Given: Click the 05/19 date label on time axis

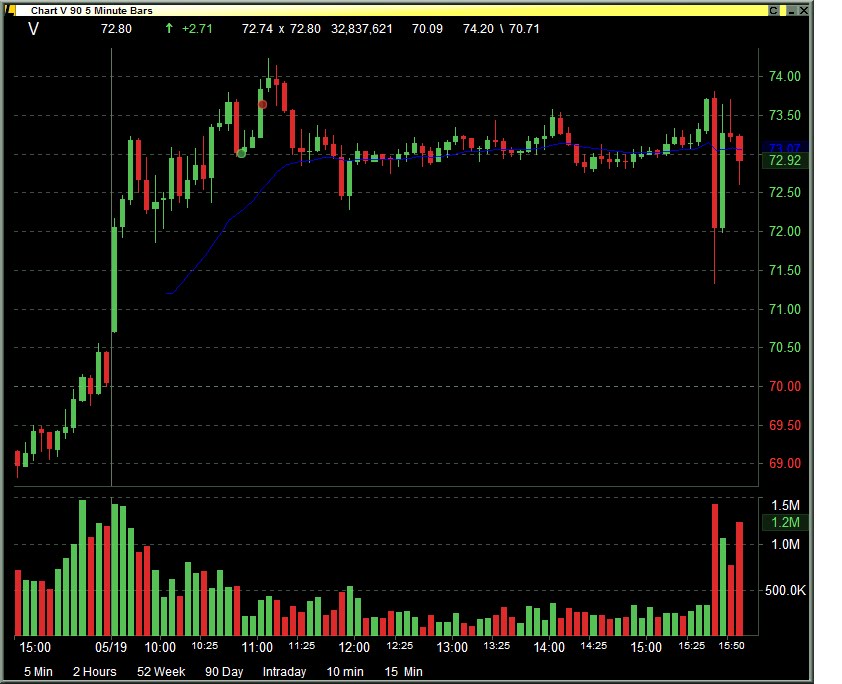Looking at the screenshot, I should click(111, 647).
